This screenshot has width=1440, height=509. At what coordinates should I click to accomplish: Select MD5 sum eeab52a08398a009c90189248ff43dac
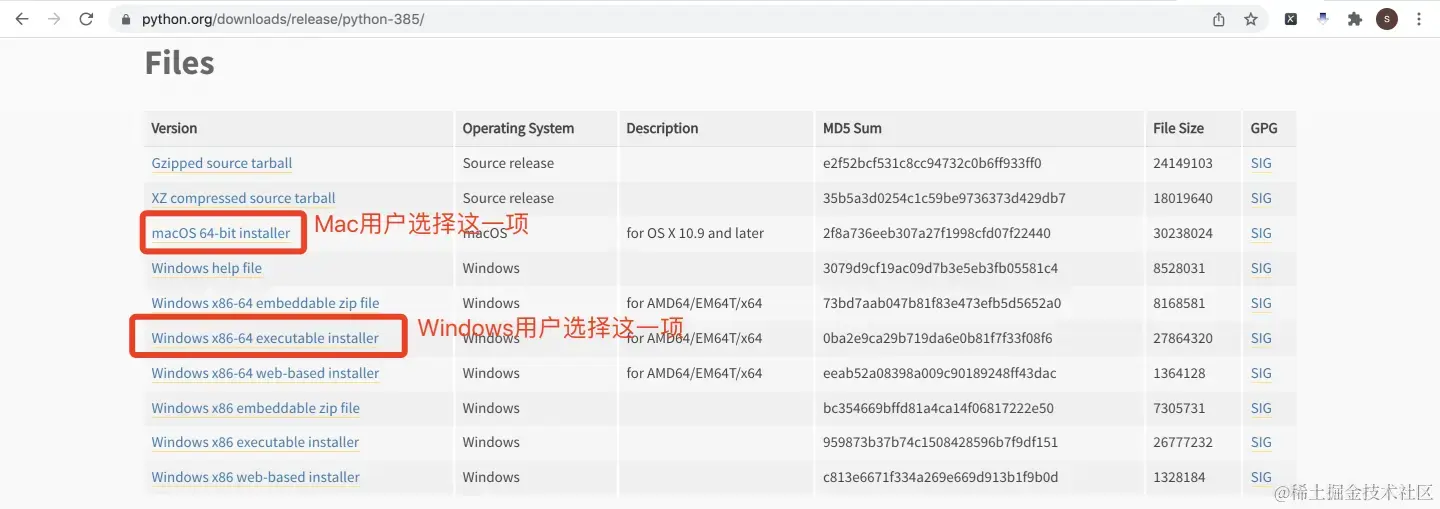(x=942, y=373)
